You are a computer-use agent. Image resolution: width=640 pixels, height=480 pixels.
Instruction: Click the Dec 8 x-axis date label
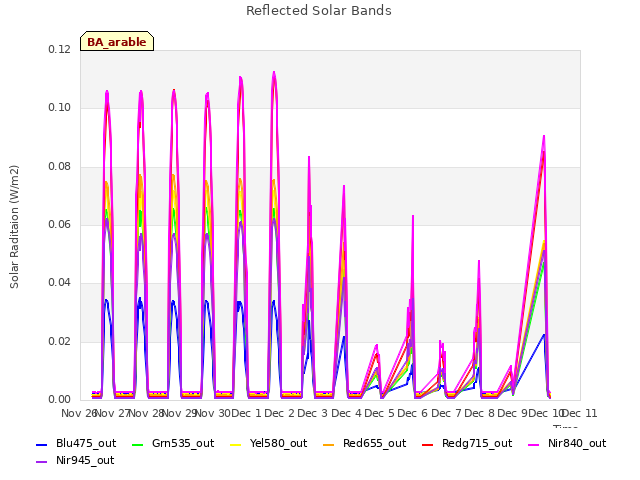(480, 413)
